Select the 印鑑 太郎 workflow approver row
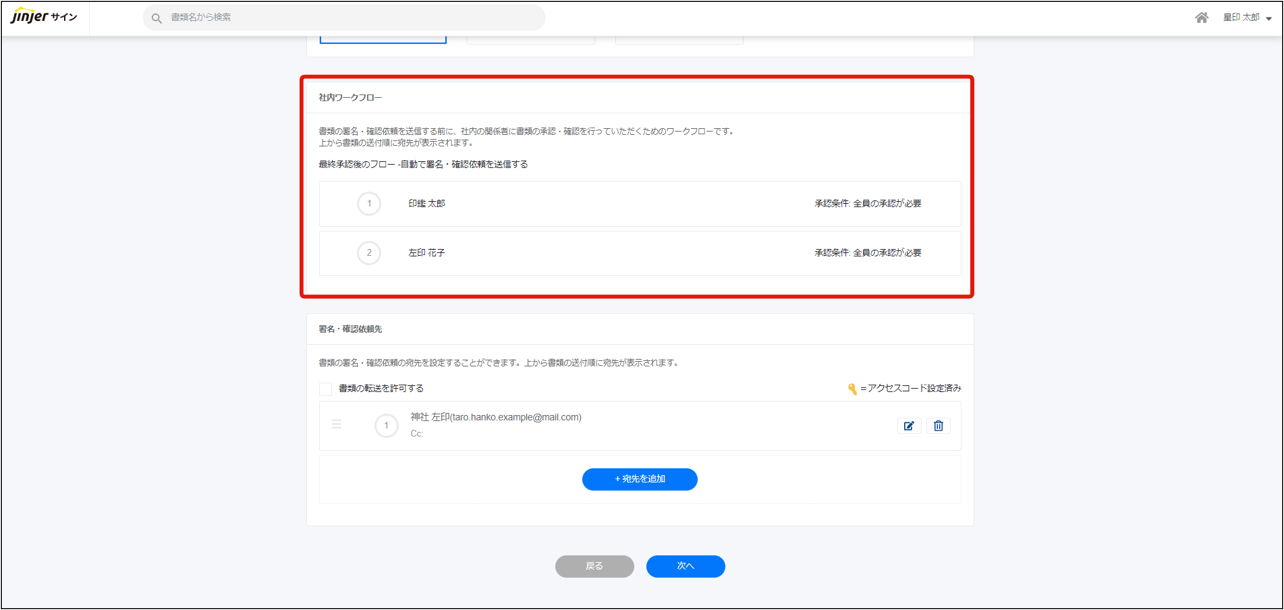The image size is (1284, 610). [x=640, y=204]
